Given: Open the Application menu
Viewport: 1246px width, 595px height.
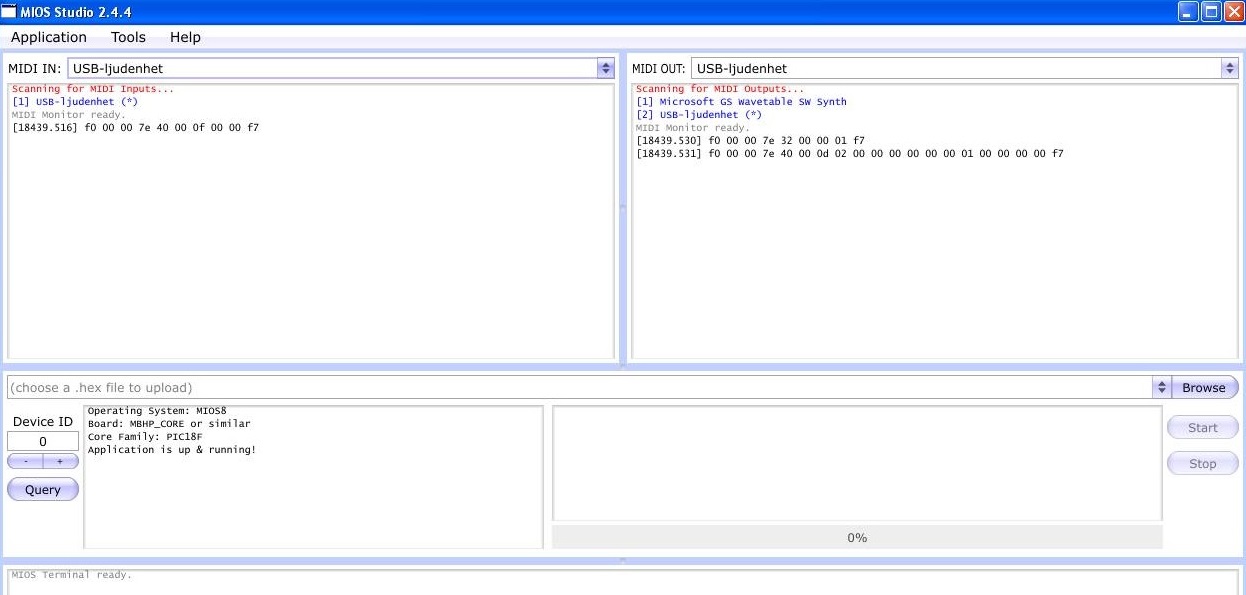Looking at the screenshot, I should [x=49, y=37].
